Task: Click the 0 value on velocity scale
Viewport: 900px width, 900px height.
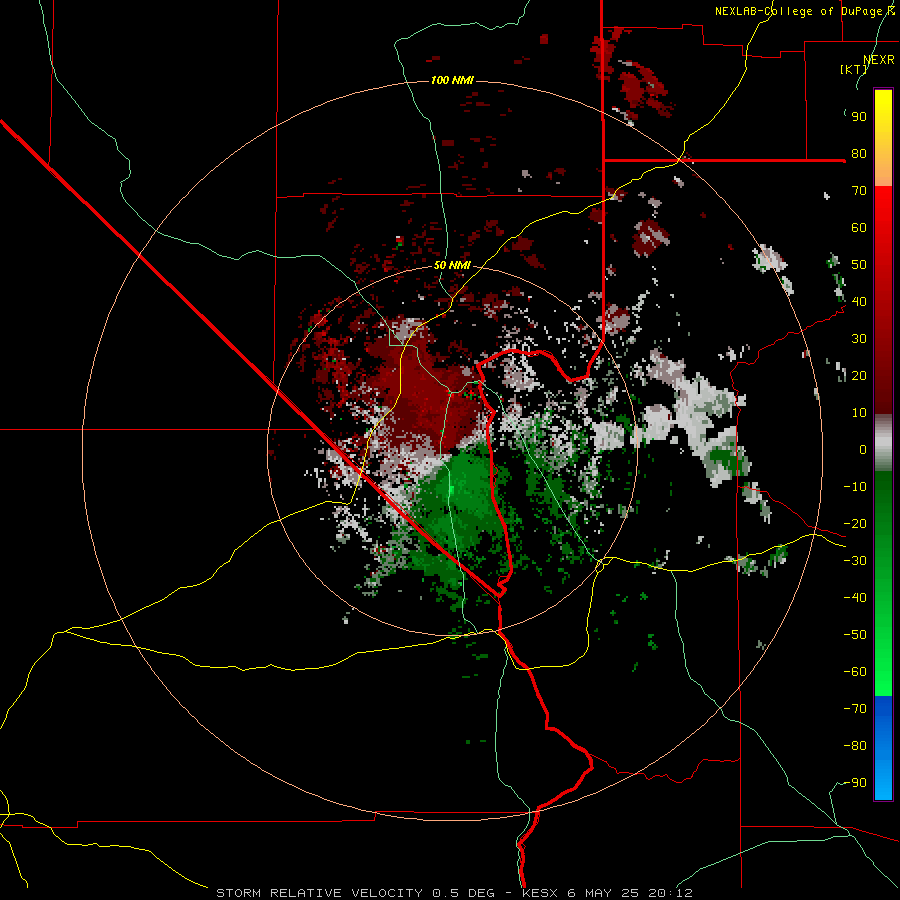Action: pyautogui.click(x=863, y=450)
